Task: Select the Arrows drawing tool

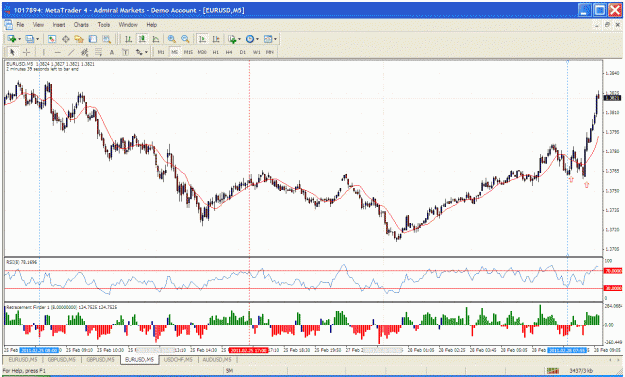Action: pyautogui.click(x=139, y=52)
